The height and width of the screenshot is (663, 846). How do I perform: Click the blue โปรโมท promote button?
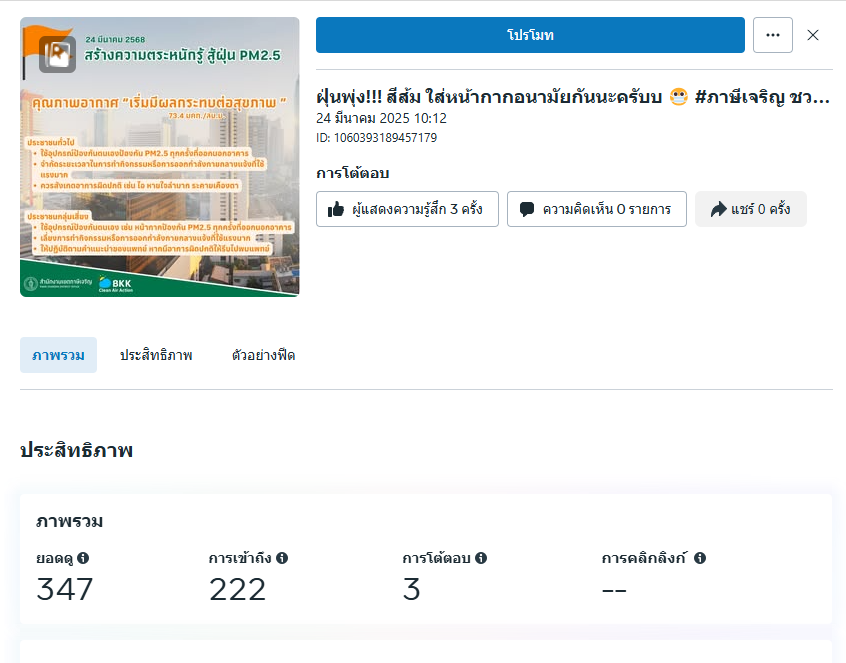530,35
